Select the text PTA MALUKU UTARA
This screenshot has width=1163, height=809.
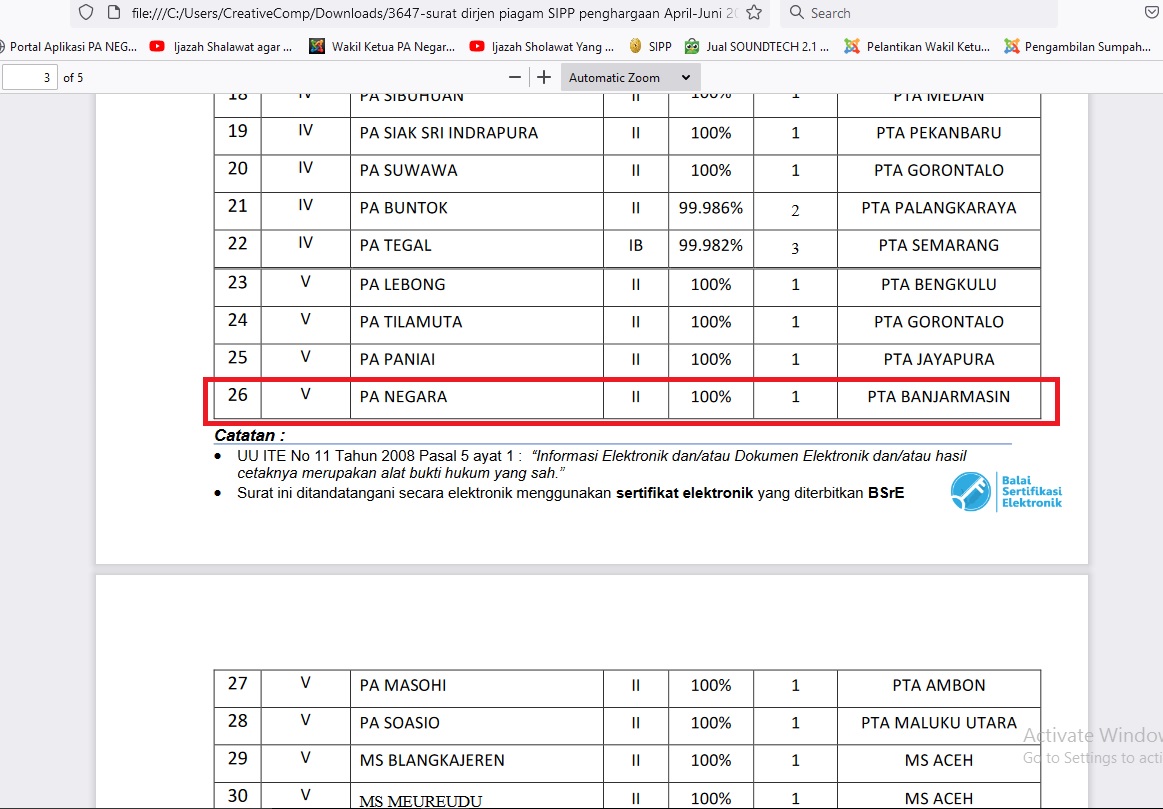[938, 723]
